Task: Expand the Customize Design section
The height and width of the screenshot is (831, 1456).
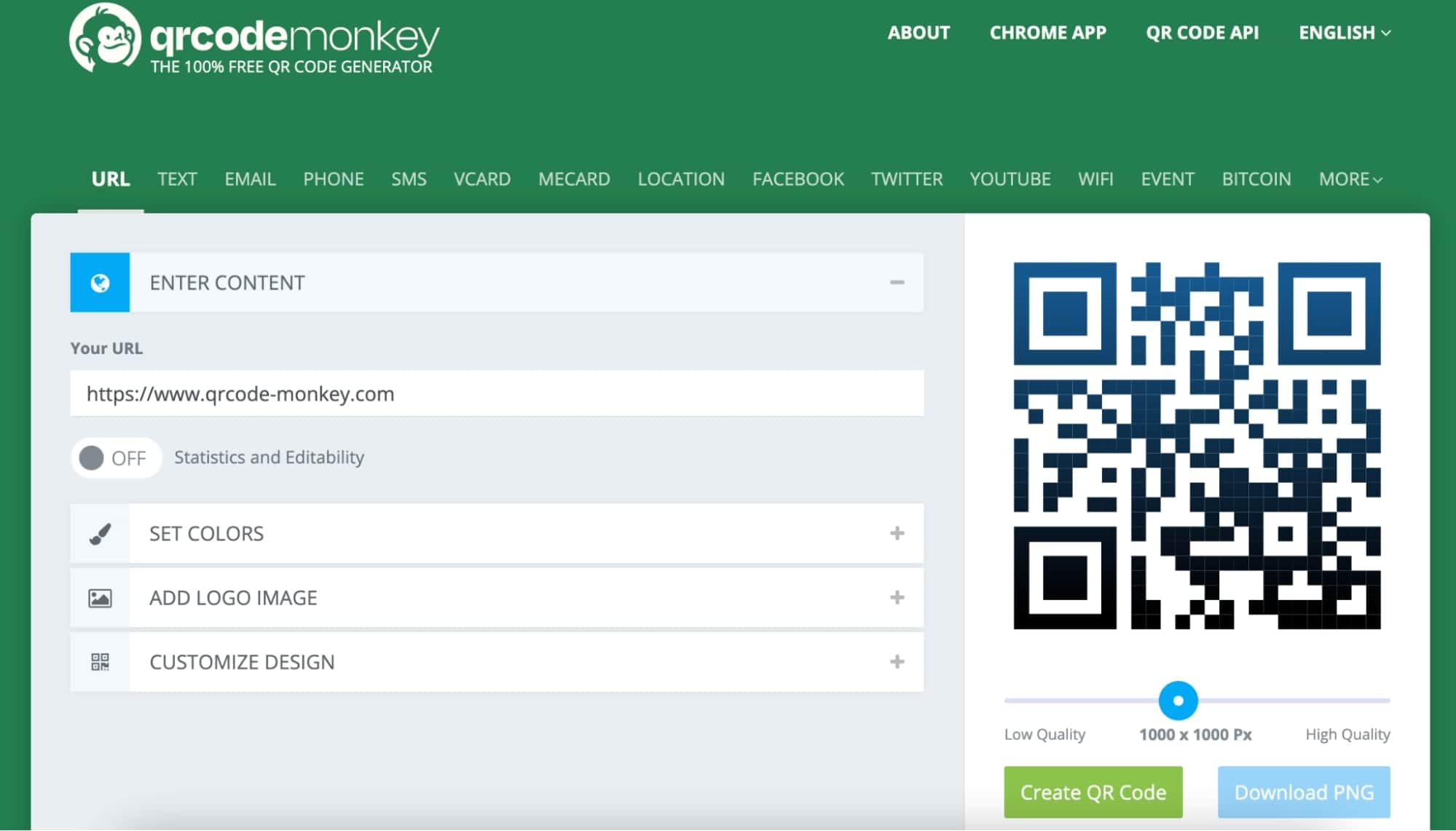Action: 897,661
